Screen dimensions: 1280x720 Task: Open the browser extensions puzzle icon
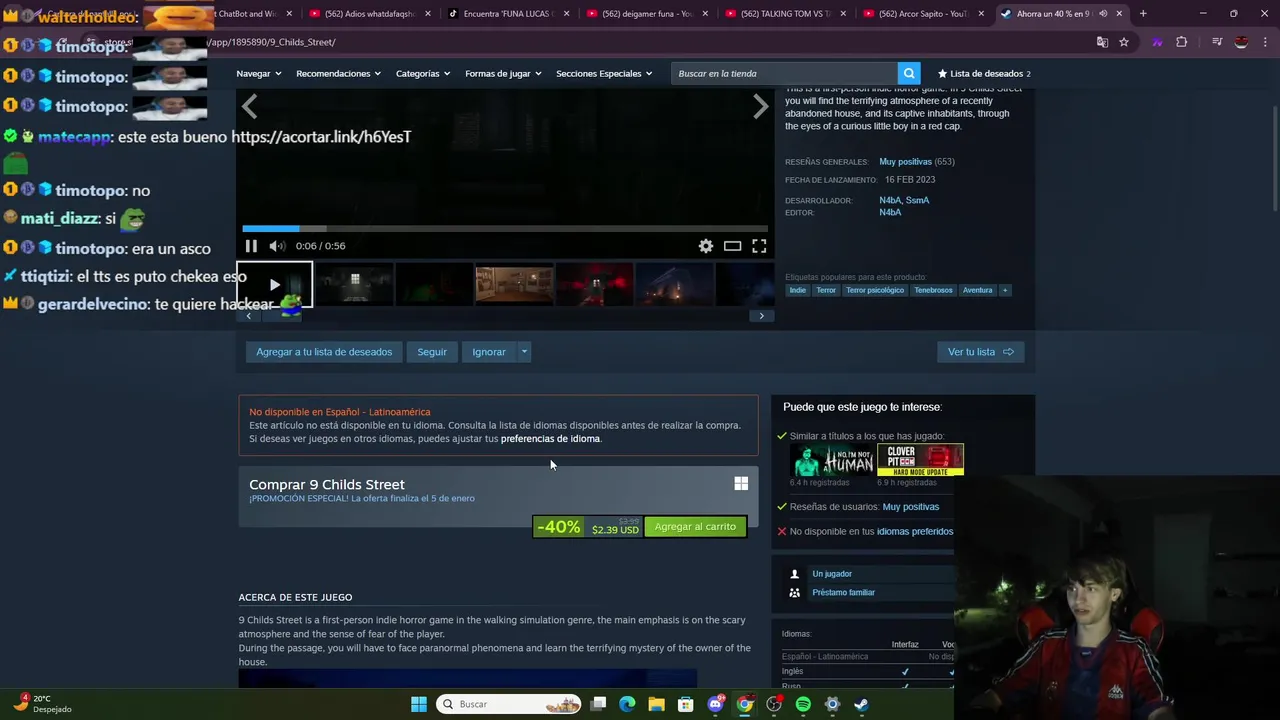pos(1182,42)
